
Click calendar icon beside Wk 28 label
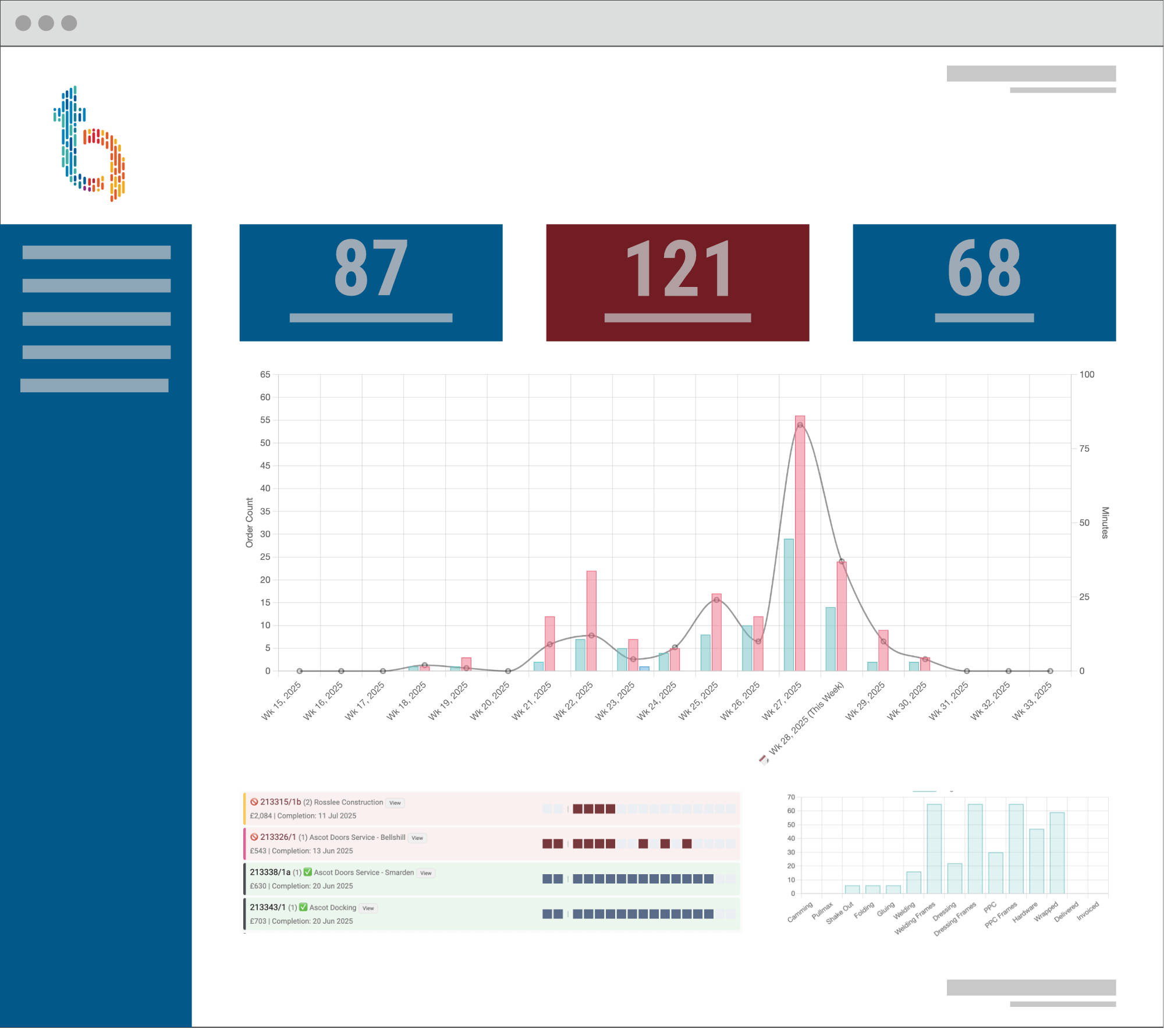[x=763, y=759]
